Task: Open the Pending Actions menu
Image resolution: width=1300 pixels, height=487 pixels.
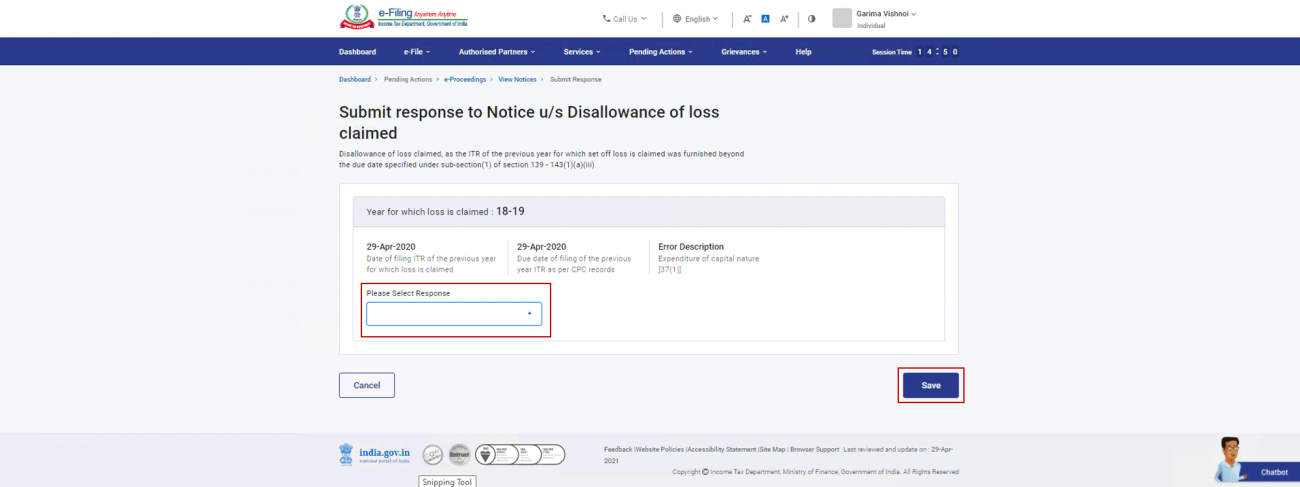Action: pos(661,52)
